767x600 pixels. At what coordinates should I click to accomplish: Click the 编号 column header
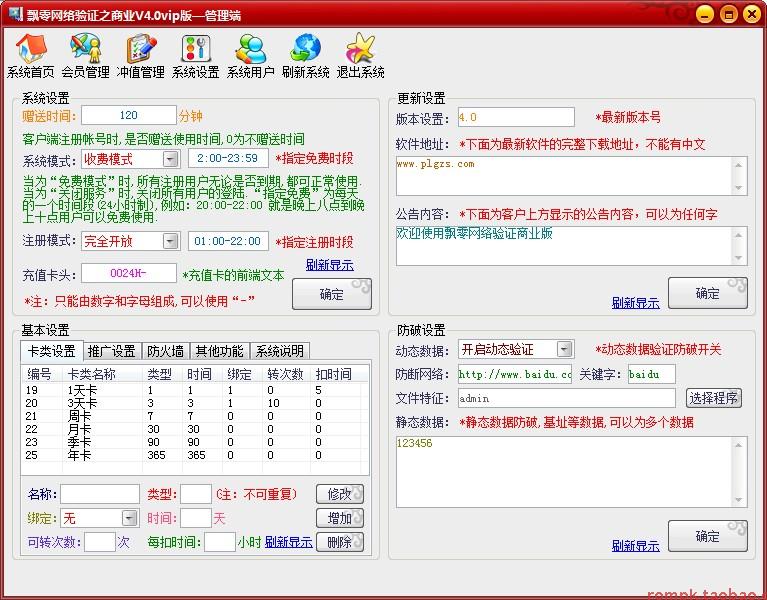pos(43,374)
